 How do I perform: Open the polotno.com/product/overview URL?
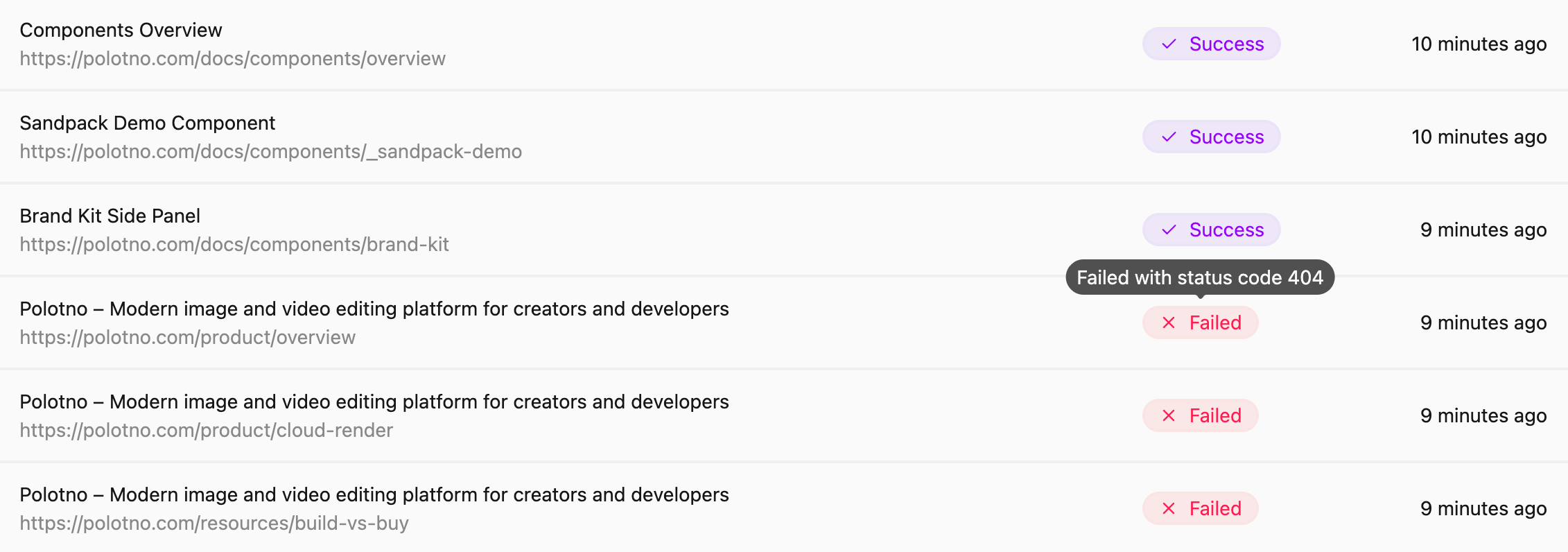[x=187, y=338]
